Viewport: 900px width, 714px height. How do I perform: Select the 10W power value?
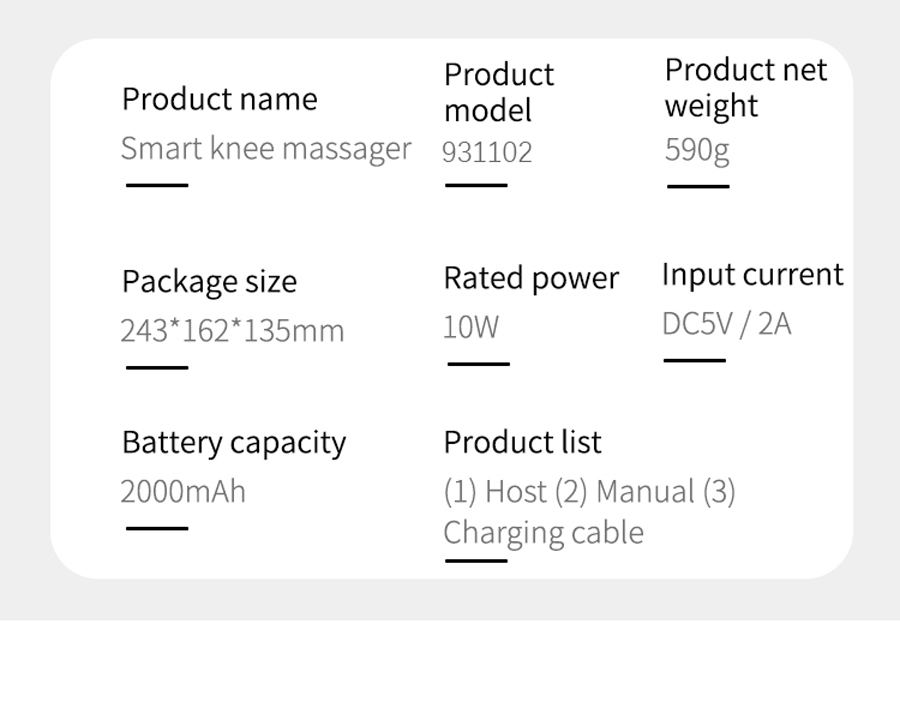click(x=471, y=327)
